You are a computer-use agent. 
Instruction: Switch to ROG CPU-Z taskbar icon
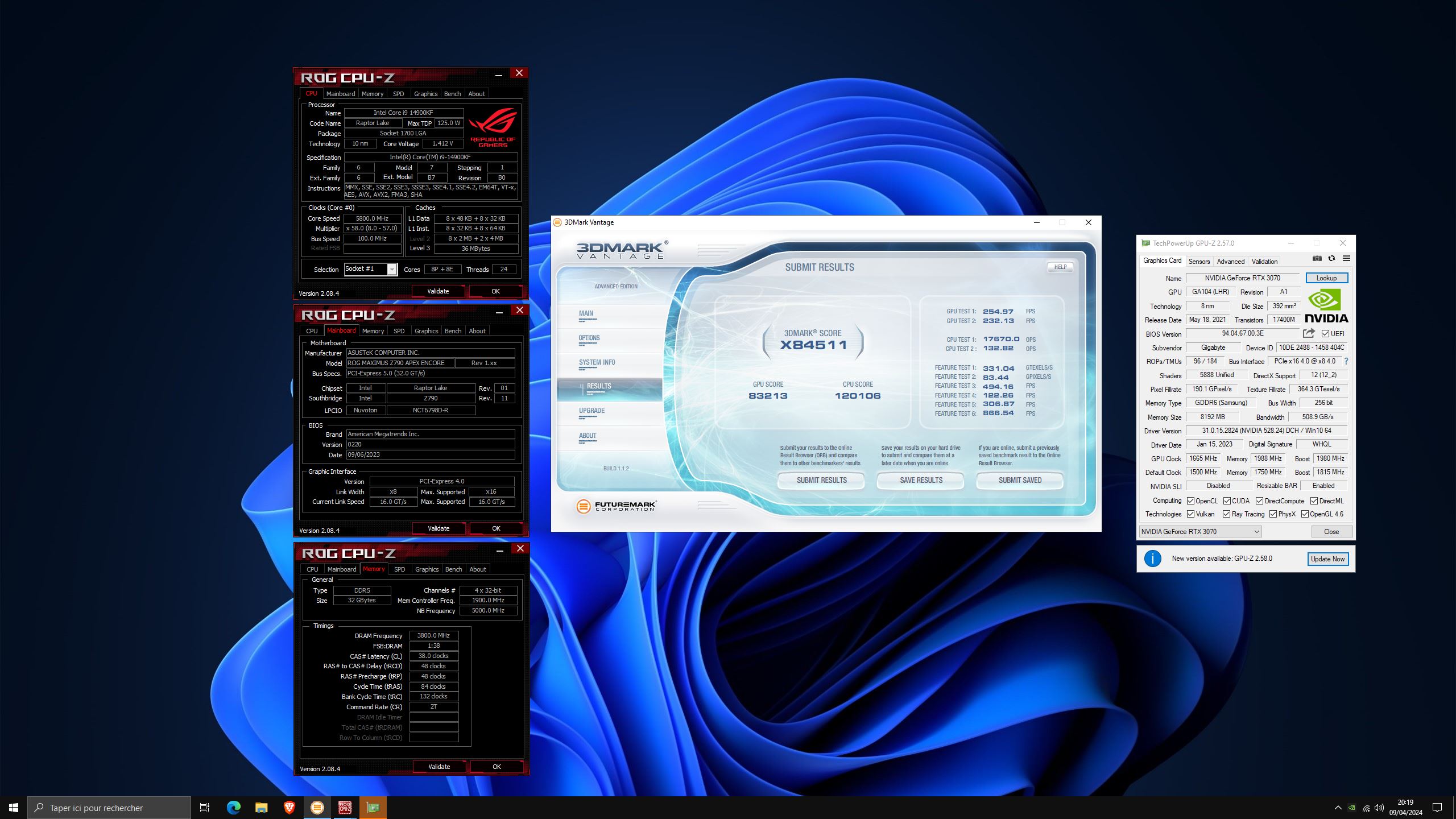[345, 808]
